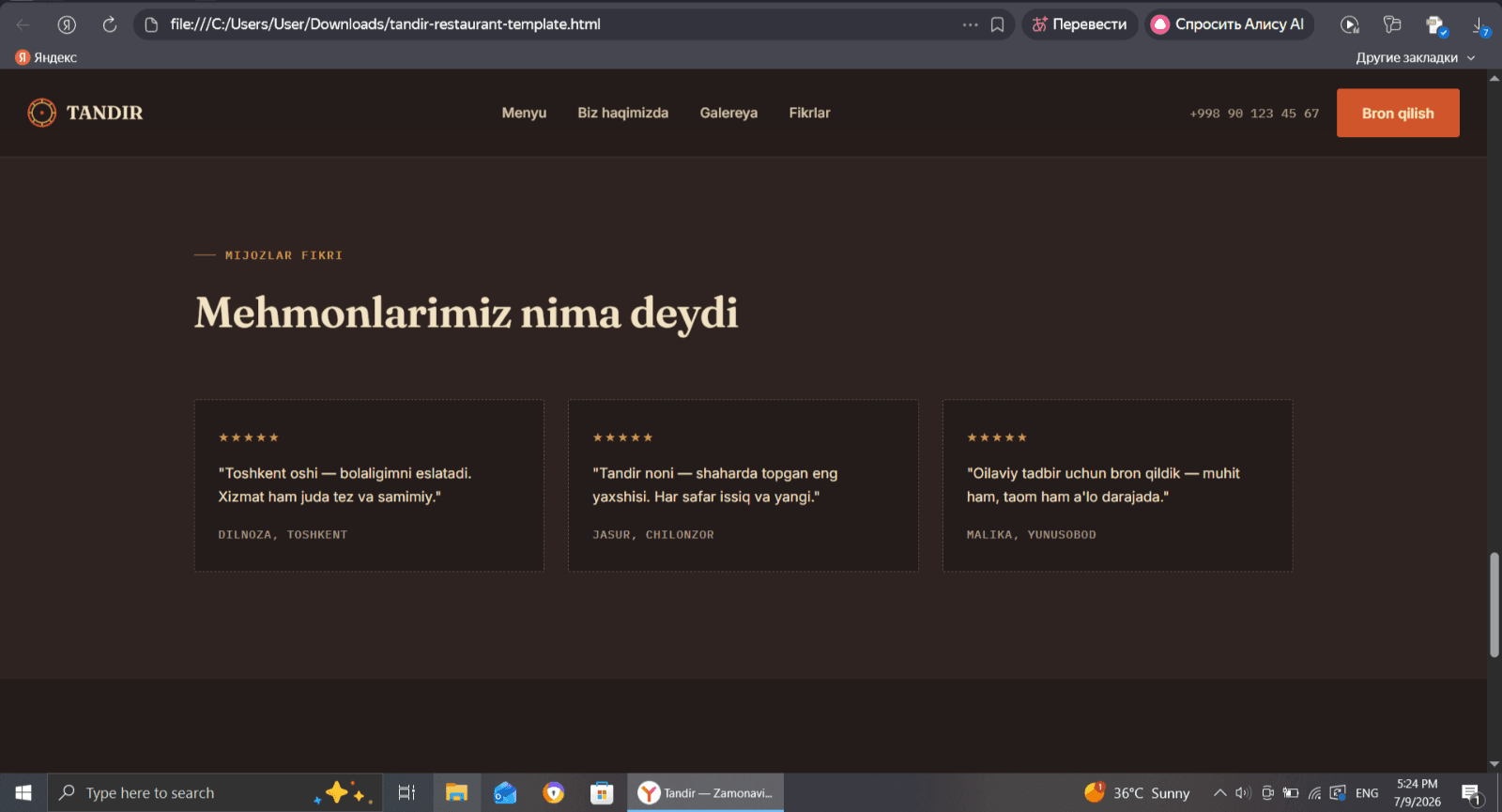Viewport: 1502px width, 812px height.
Task: Click star rating in Malika's review
Action: (x=997, y=437)
